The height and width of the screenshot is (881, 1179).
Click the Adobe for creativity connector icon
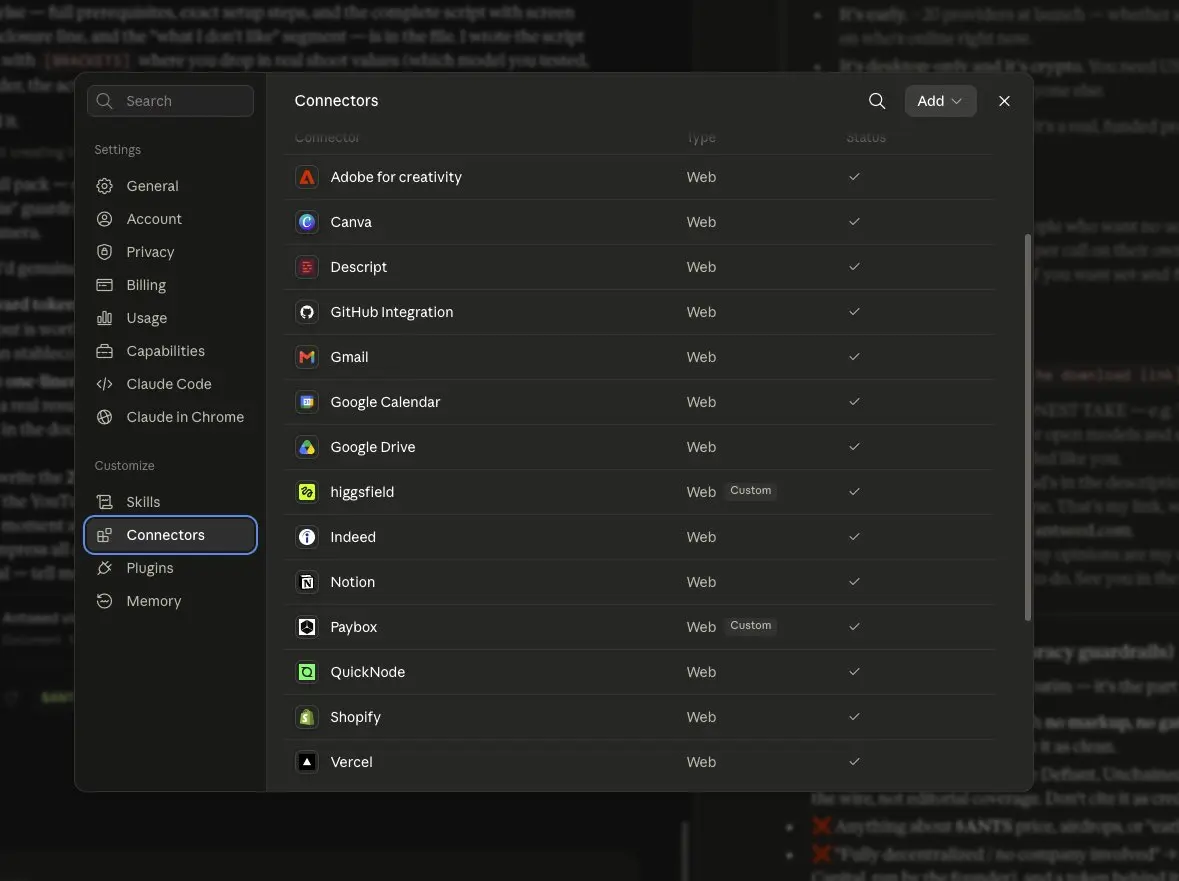307,177
